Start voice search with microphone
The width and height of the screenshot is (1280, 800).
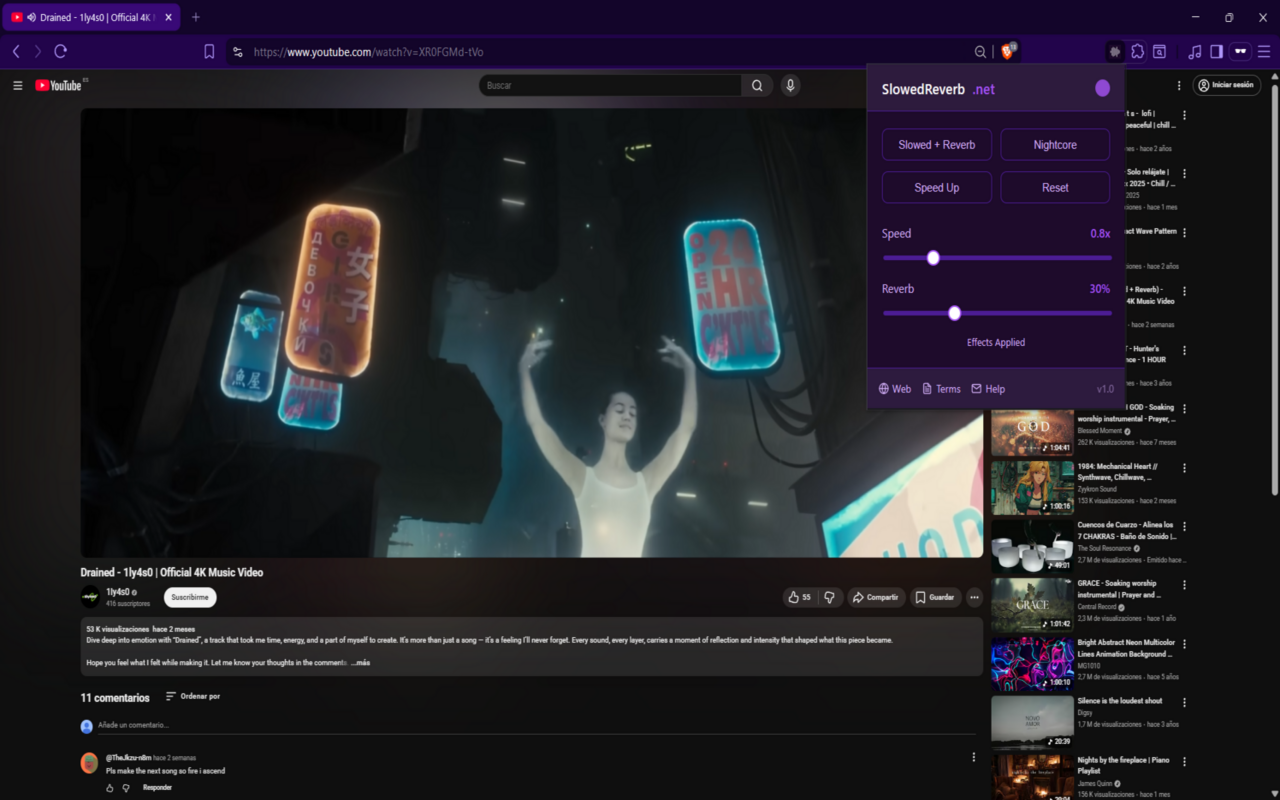pos(790,85)
